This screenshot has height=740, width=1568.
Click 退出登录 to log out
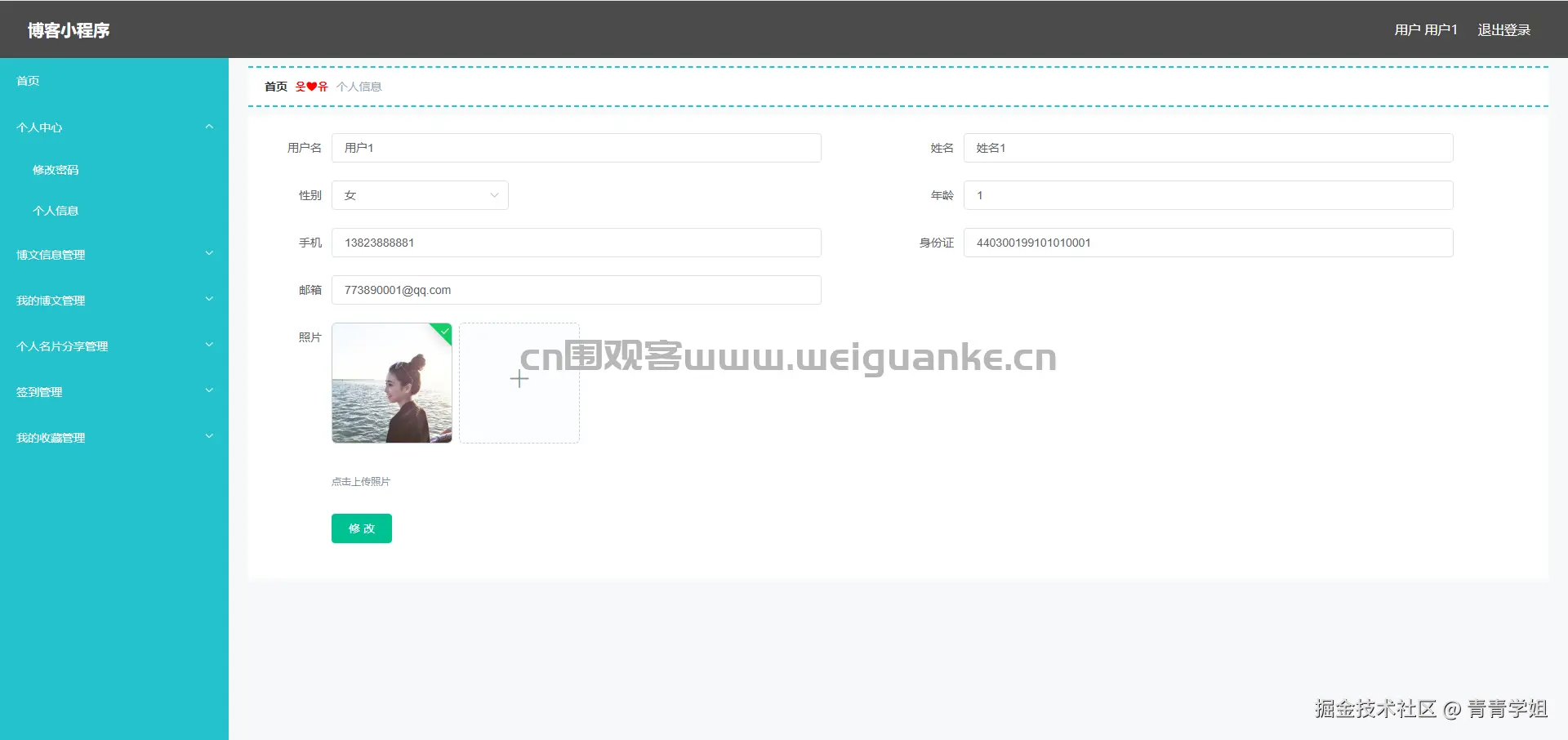tap(1504, 30)
